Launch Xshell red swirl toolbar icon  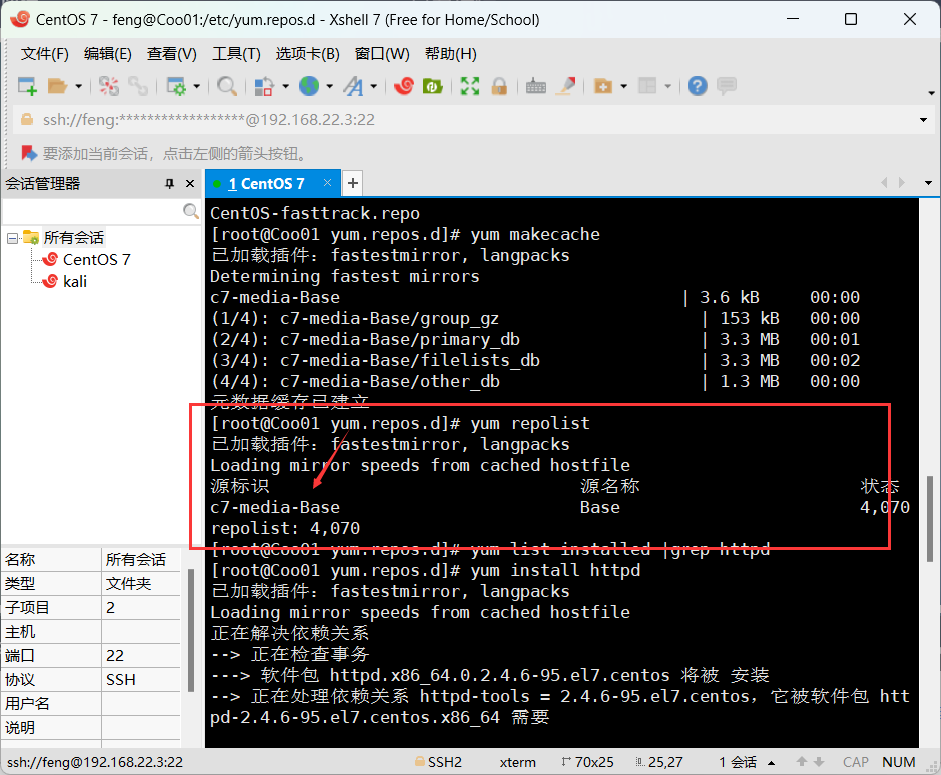(x=404, y=86)
